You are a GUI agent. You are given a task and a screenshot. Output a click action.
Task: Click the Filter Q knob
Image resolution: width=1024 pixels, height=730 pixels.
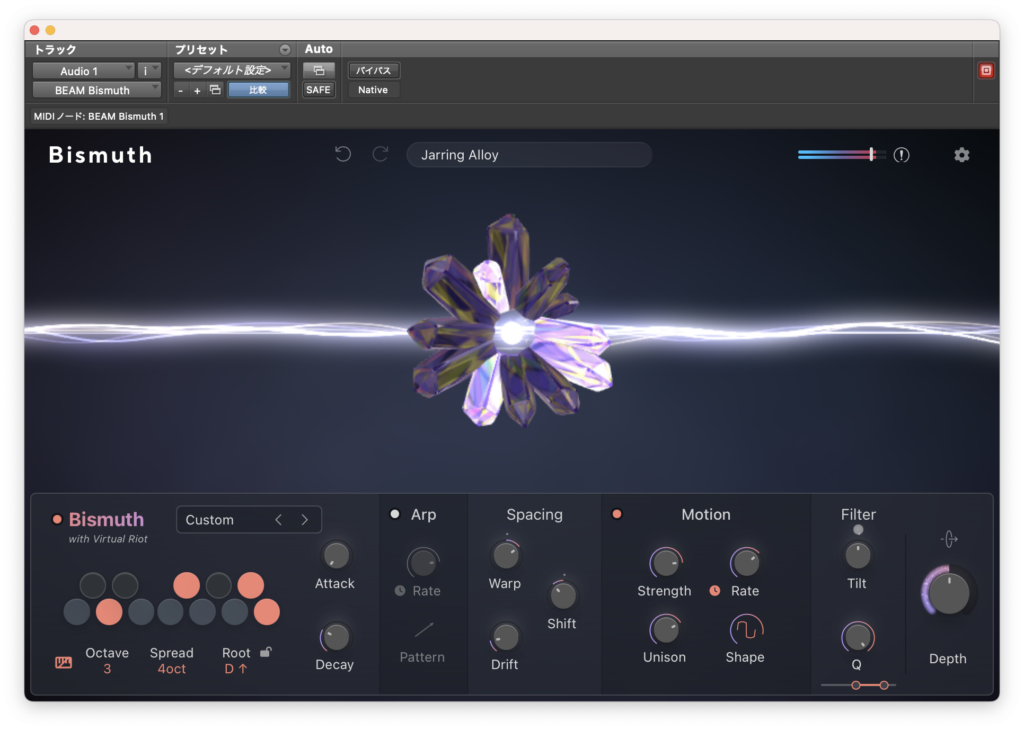pyautogui.click(x=857, y=637)
